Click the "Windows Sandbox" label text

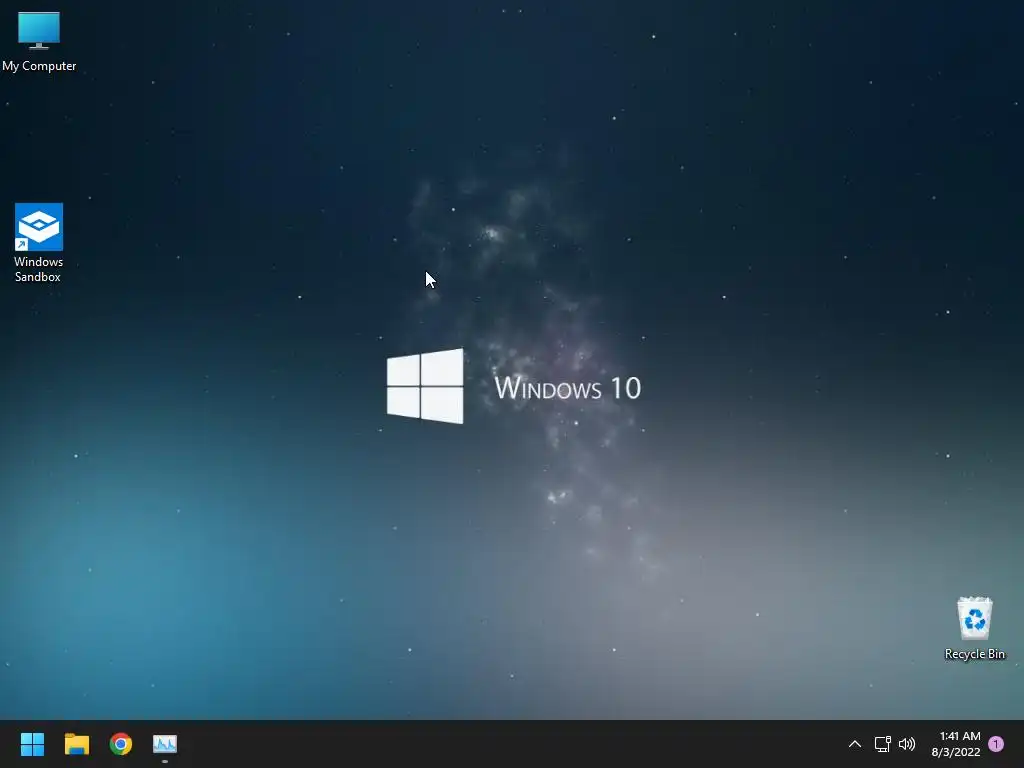pos(39,269)
